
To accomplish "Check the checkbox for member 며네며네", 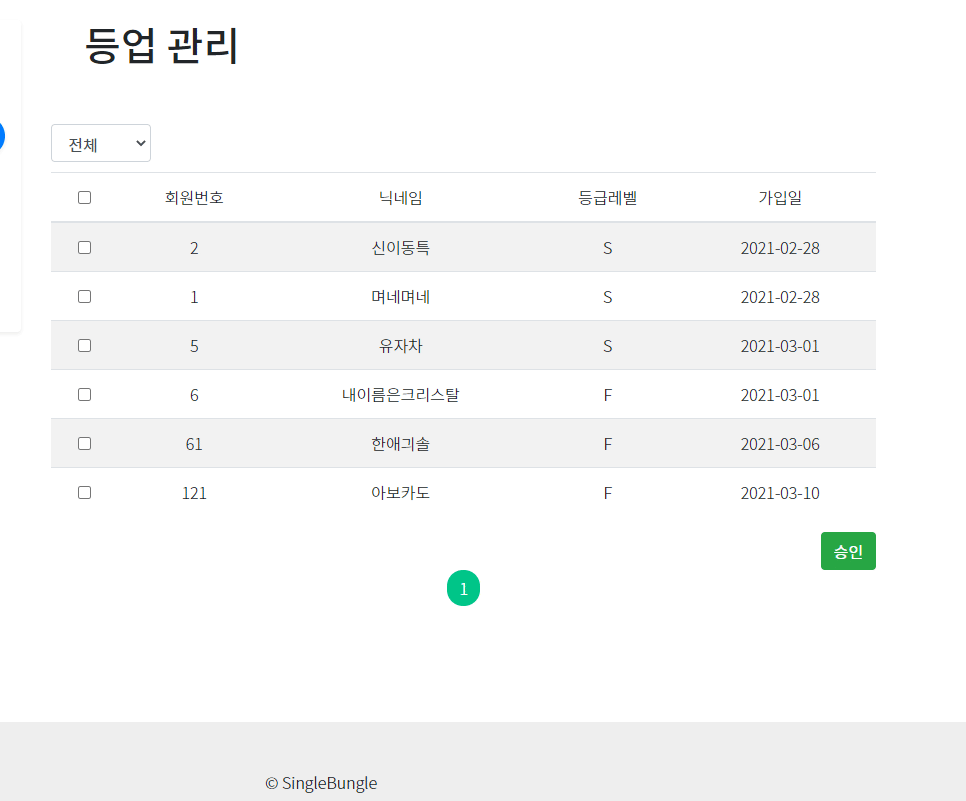I will (84, 296).
